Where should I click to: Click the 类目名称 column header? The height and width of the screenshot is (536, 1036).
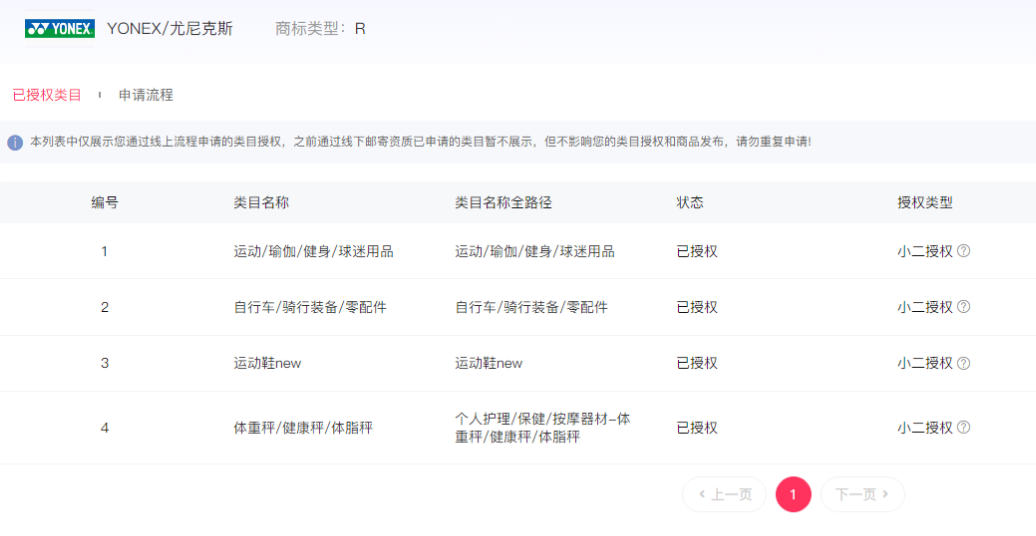tap(262, 202)
